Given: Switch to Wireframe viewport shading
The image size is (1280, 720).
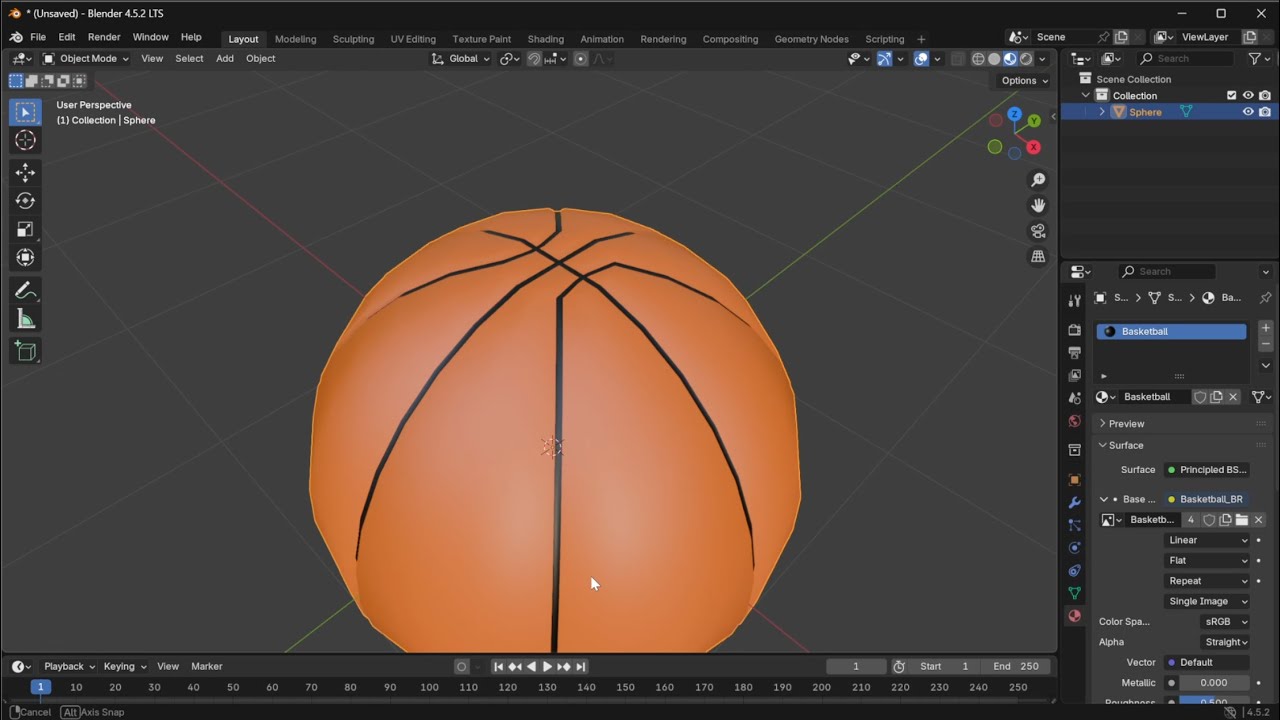Looking at the screenshot, I should (x=978, y=58).
